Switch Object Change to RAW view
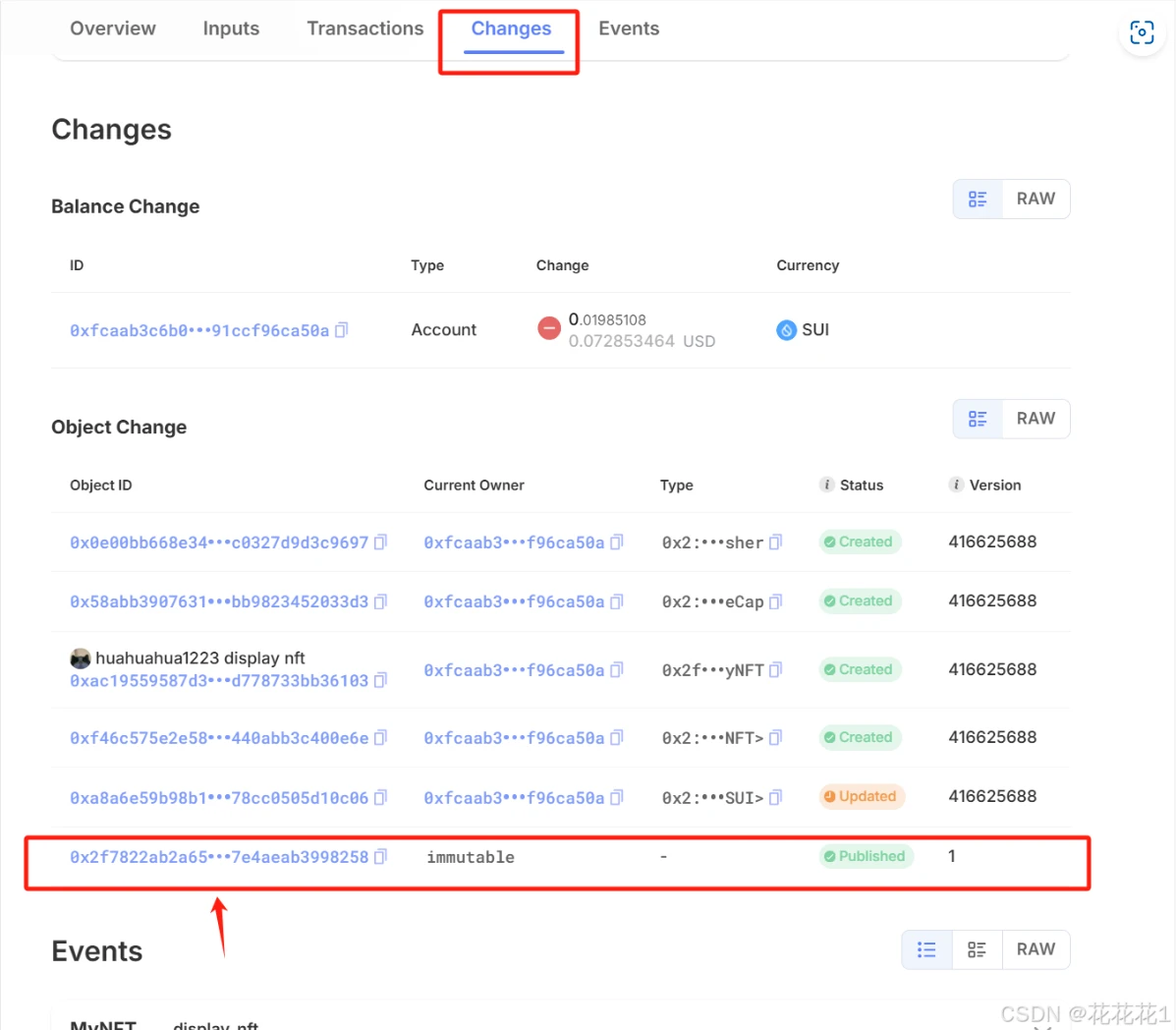1176x1030 pixels. tap(1036, 419)
